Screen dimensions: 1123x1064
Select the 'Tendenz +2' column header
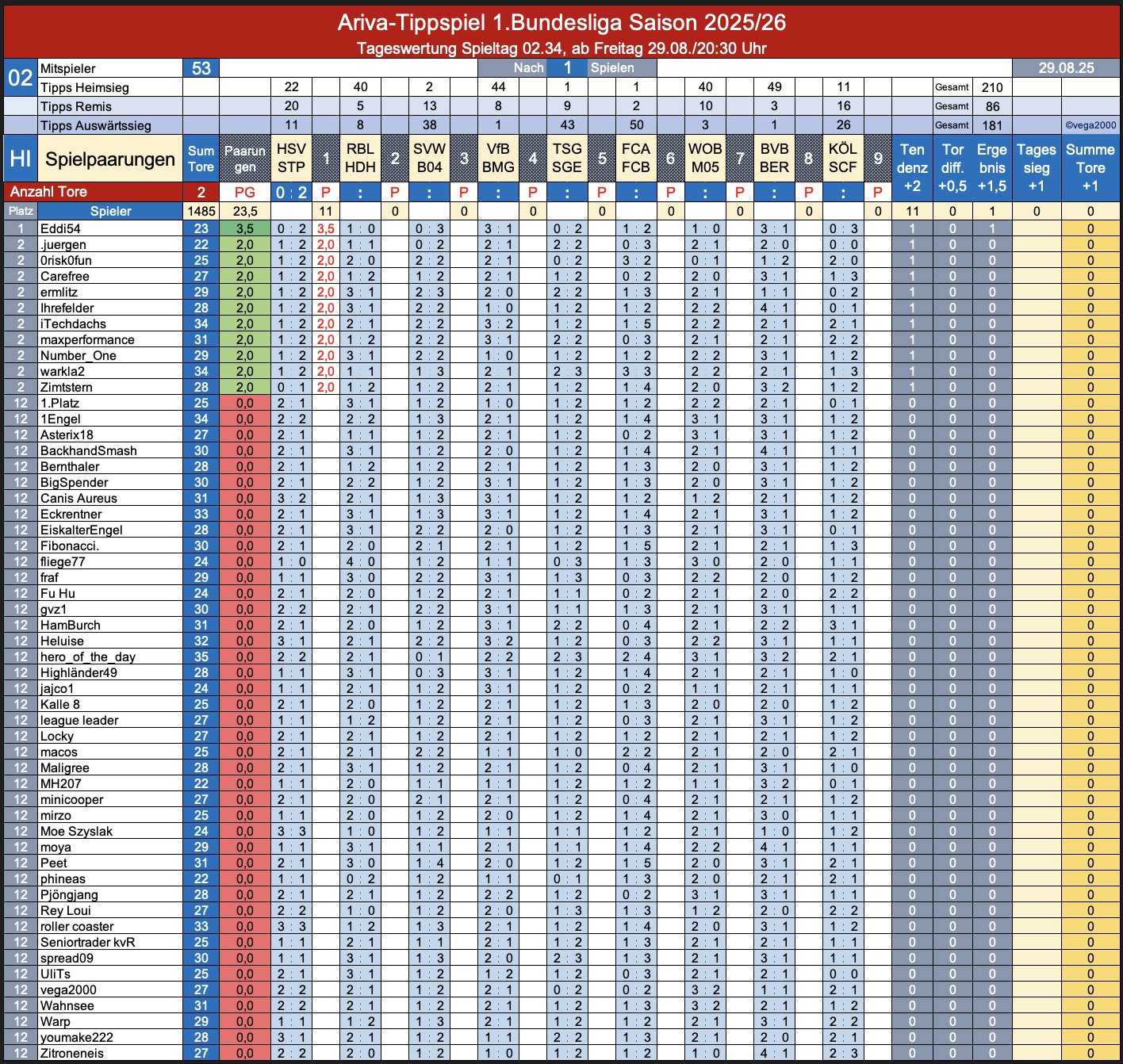click(x=912, y=168)
